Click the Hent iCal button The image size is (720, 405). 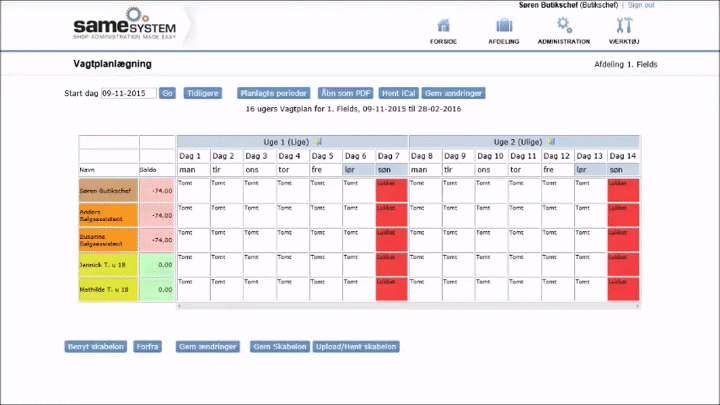click(399, 93)
